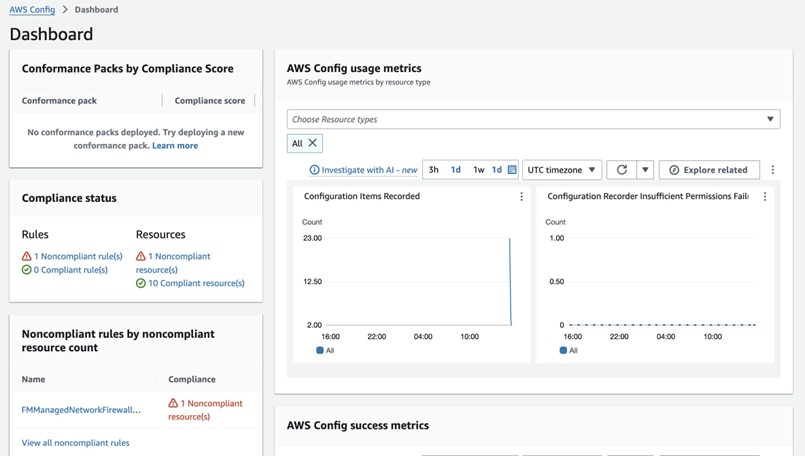Click the noncompliant rule warning icon
805x456 pixels.
27,257
